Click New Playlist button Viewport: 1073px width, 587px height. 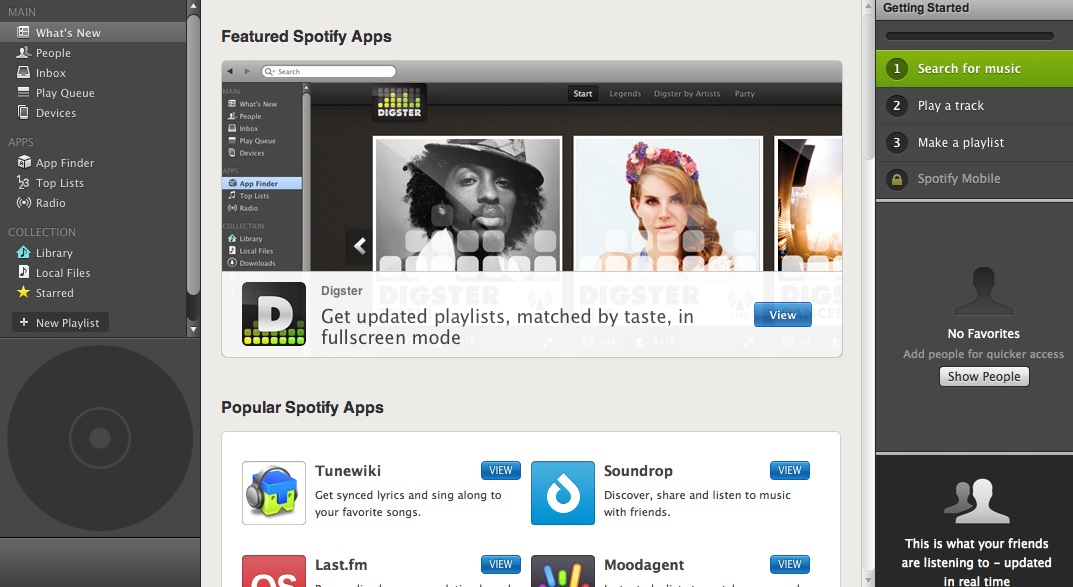click(60, 322)
